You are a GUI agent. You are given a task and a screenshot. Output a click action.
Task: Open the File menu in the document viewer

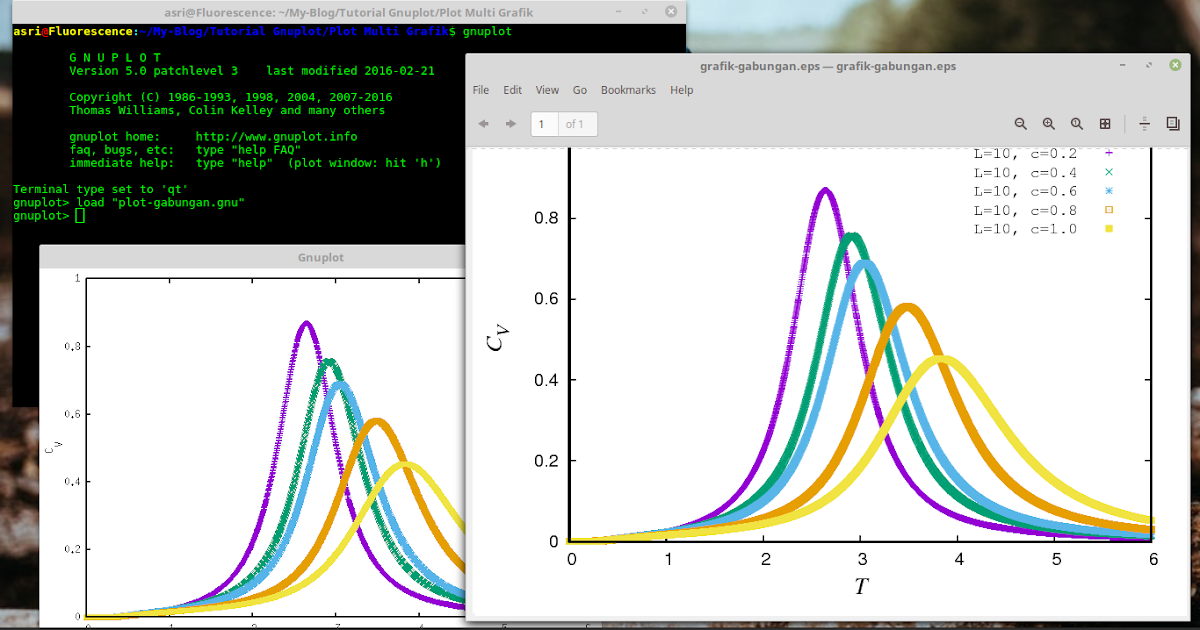(480, 90)
